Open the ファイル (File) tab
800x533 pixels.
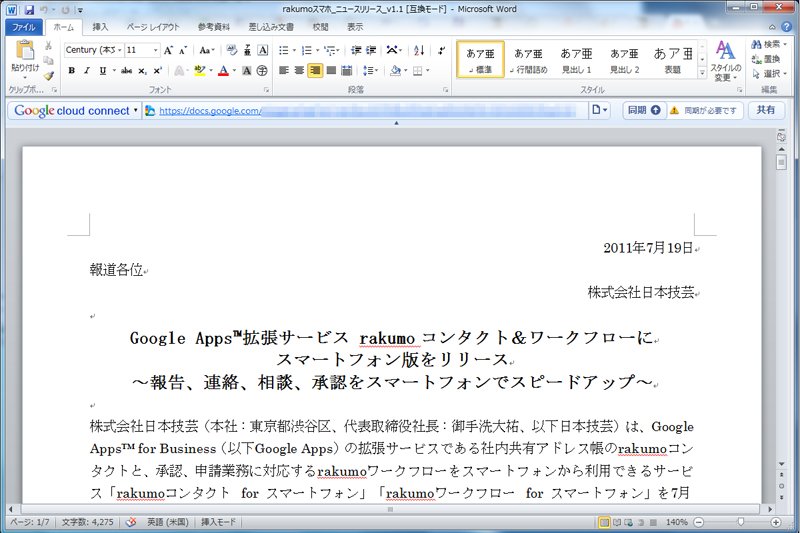coord(23,27)
